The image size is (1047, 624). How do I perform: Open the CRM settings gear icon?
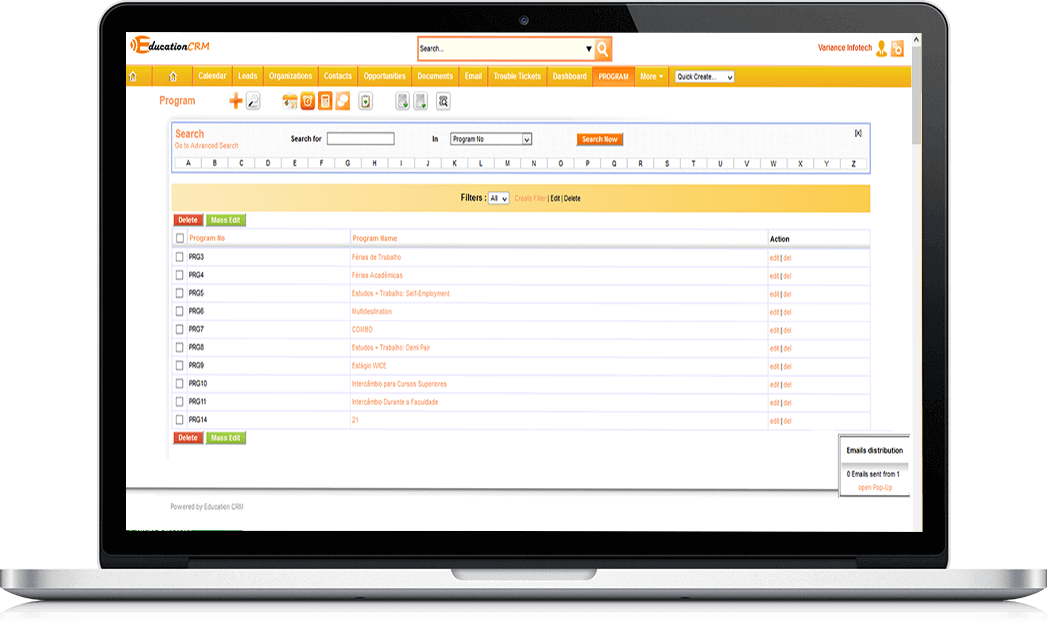coord(897,48)
